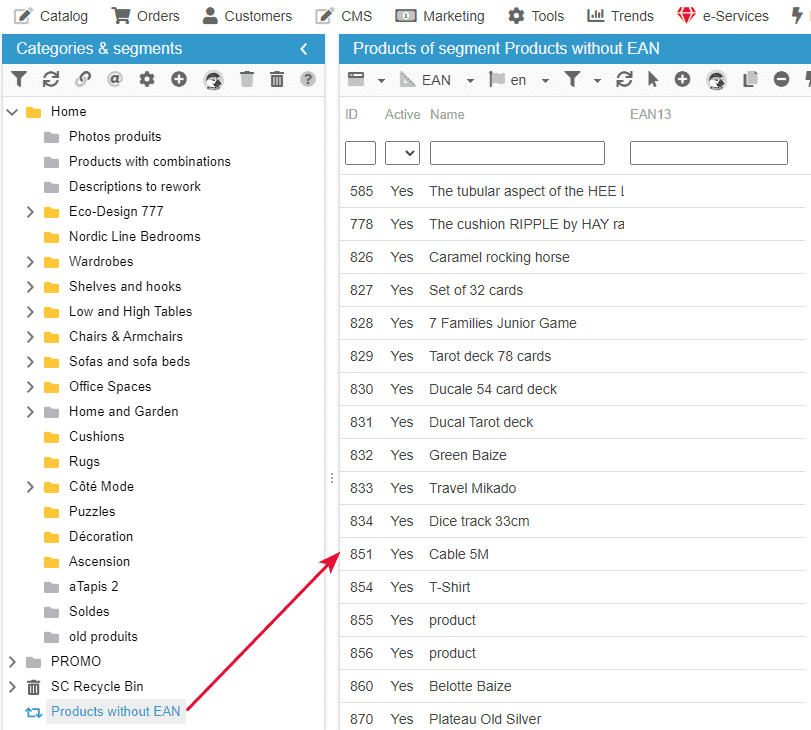Add a new product with plus icon

(x=682, y=80)
